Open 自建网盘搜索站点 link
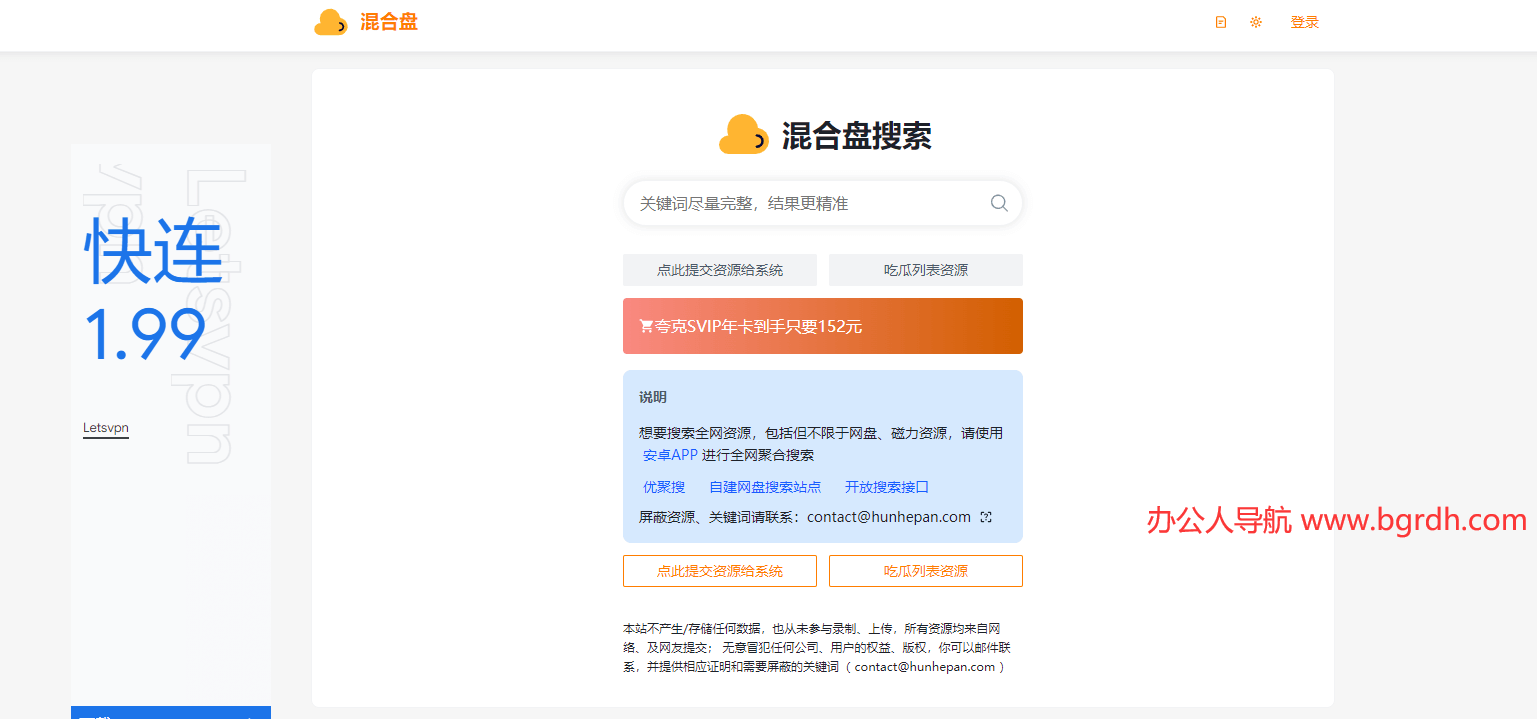 click(765, 487)
